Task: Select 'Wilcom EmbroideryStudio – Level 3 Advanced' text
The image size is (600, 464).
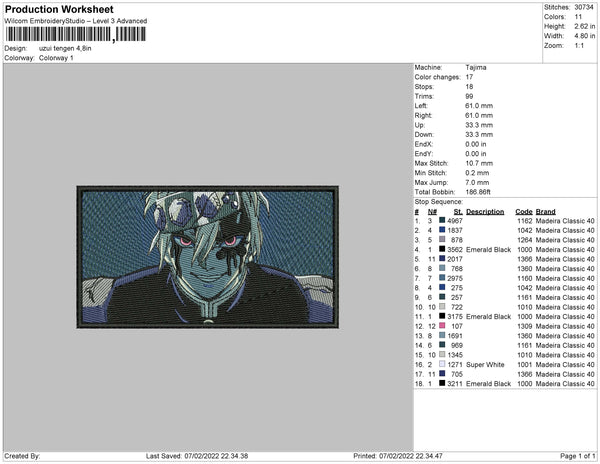Action: tap(76, 21)
